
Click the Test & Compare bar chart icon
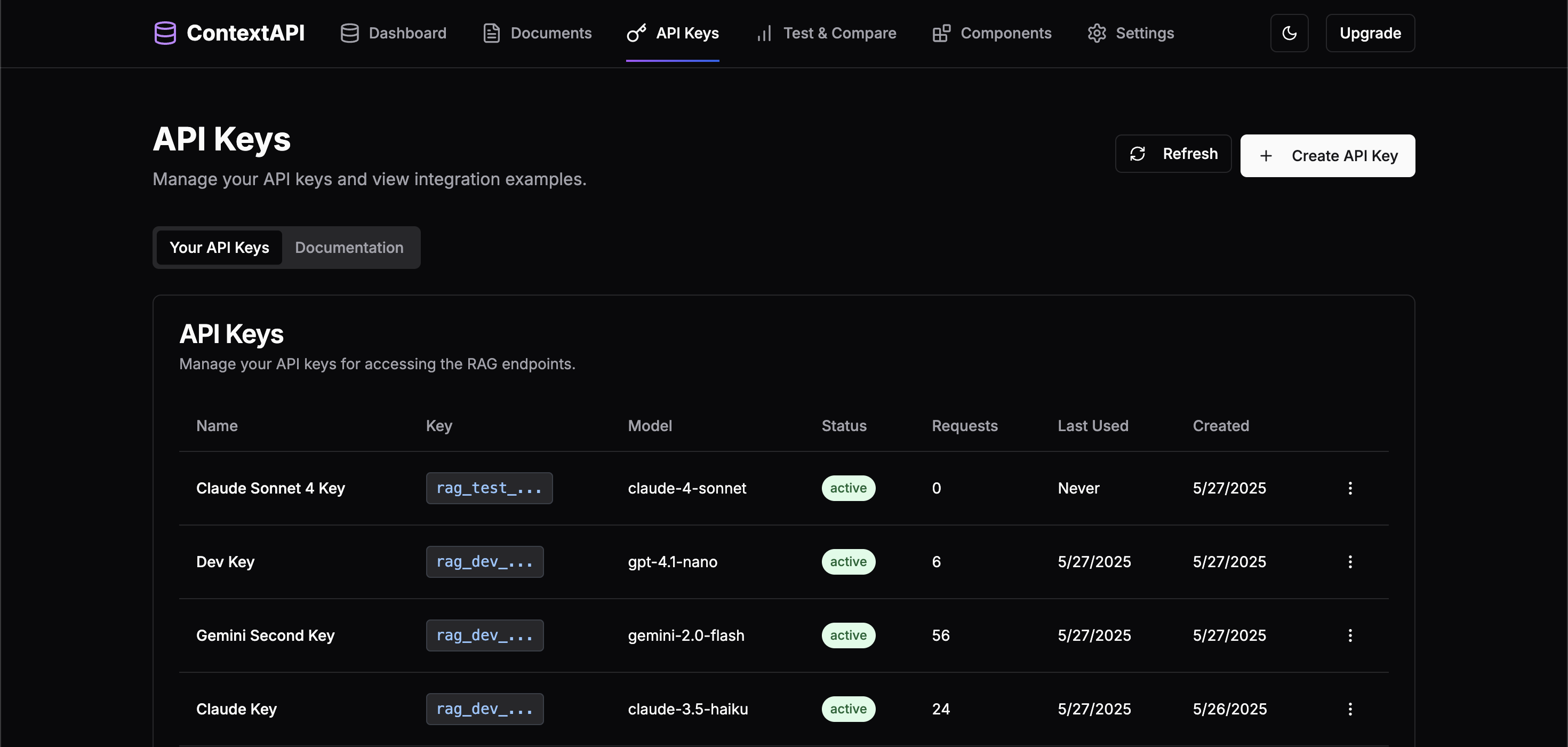coord(764,34)
